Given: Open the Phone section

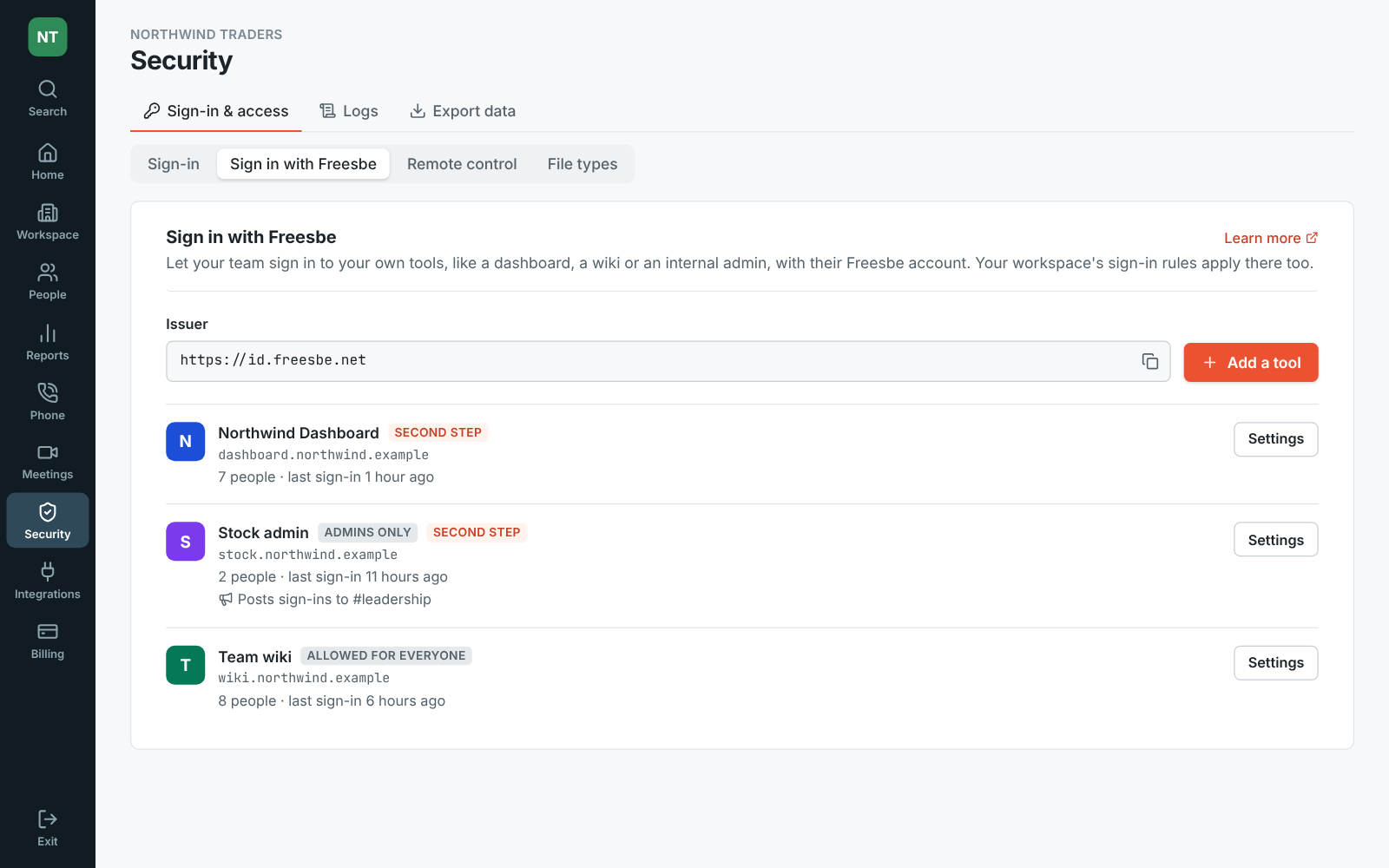Looking at the screenshot, I should coord(48,403).
